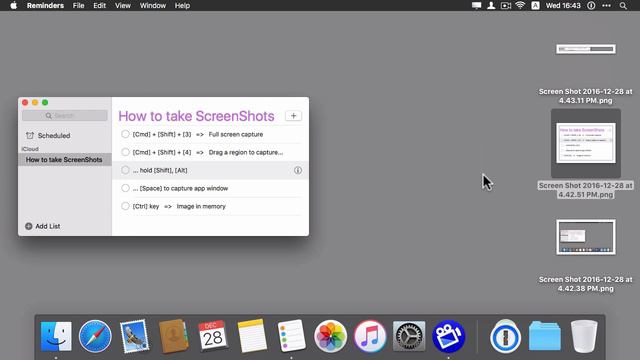Open the View menu
The width and height of the screenshot is (640, 360).
[123, 6]
